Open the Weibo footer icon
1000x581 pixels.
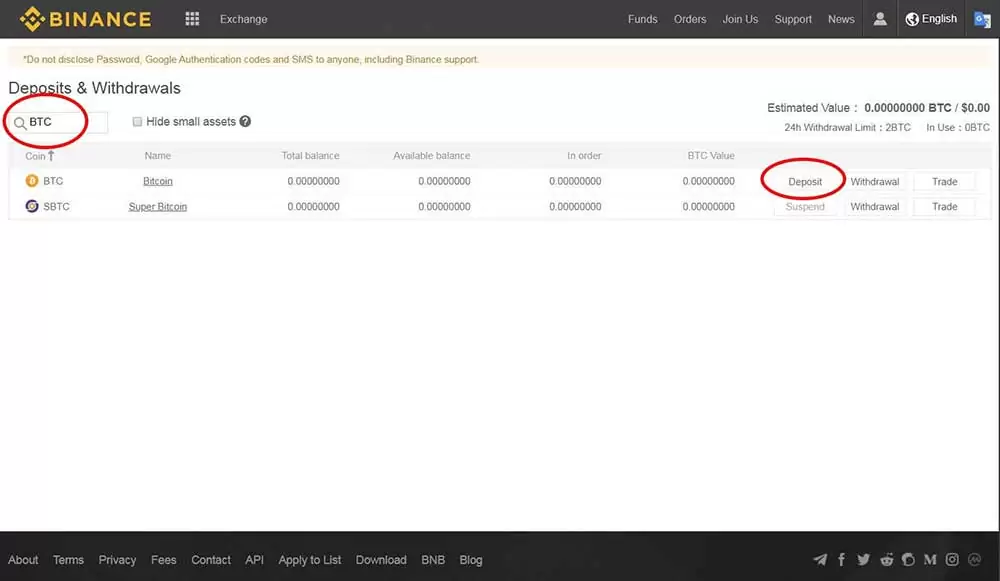coord(908,560)
